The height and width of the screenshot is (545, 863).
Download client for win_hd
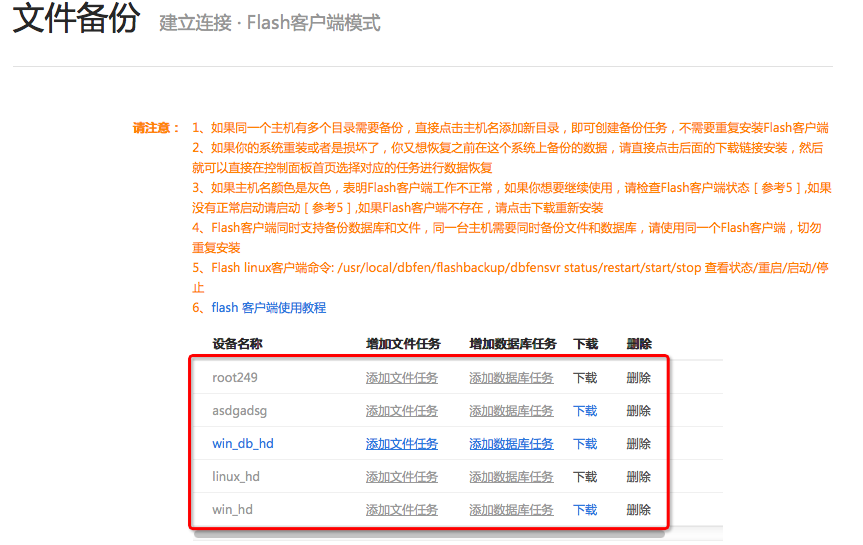click(x=585, y=510)
